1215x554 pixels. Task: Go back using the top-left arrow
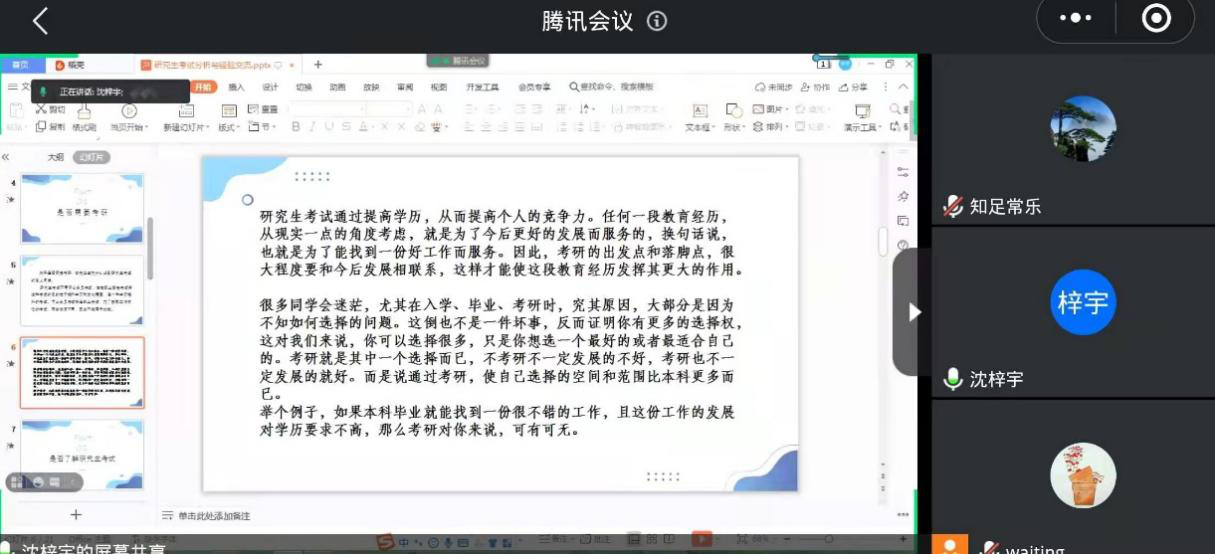pos(40,21)
